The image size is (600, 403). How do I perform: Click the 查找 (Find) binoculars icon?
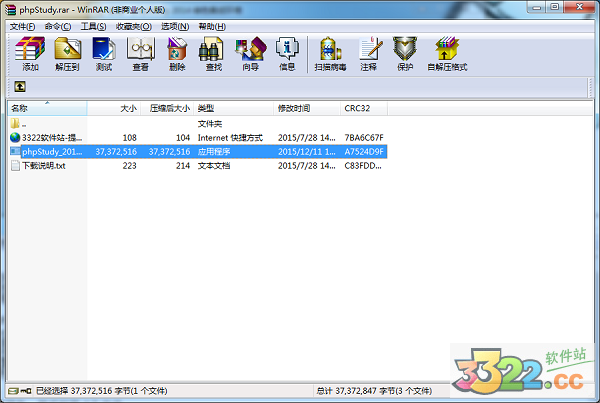pos(211,49)
